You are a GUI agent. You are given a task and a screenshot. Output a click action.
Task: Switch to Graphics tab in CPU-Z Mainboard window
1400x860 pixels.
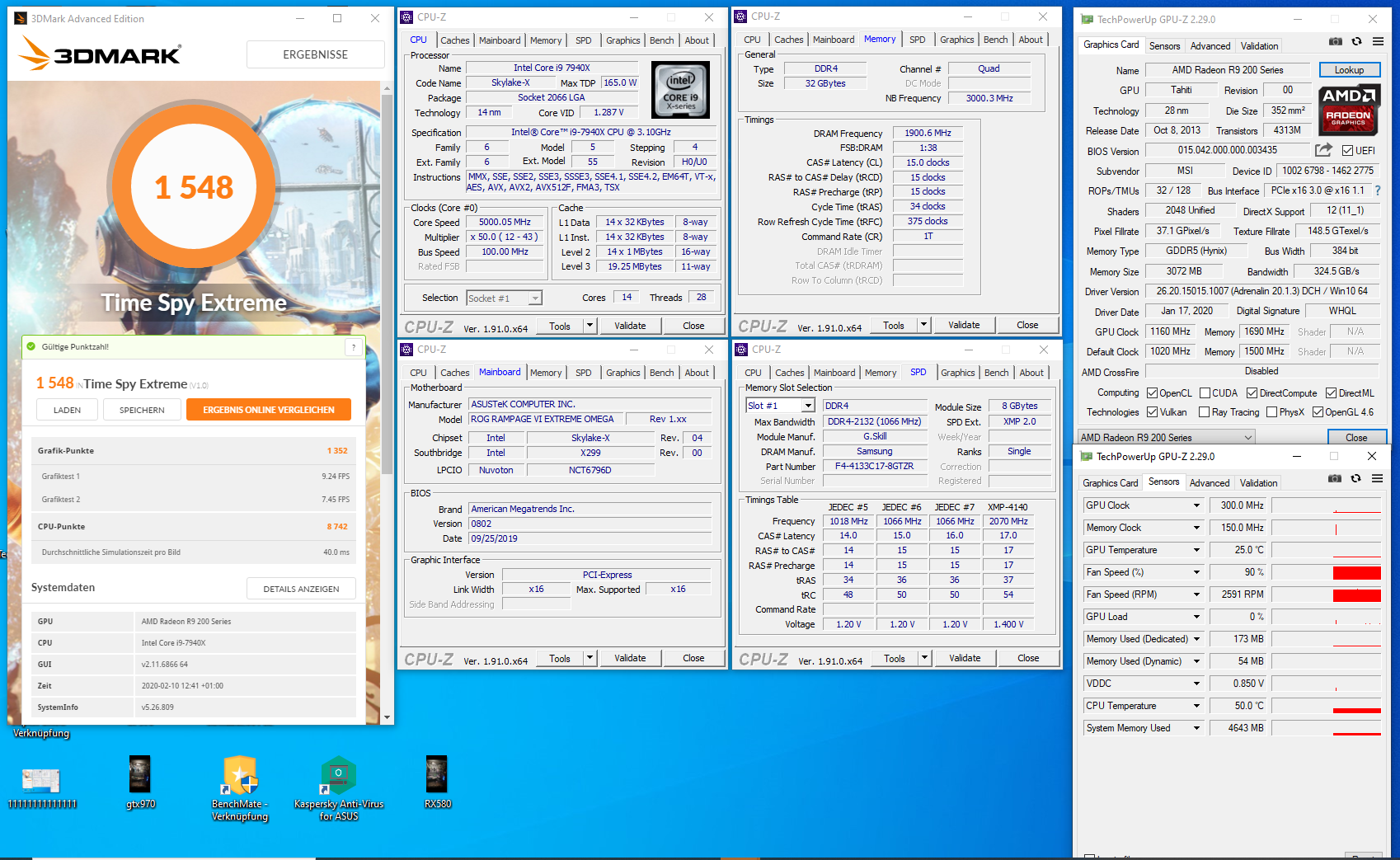[622, 373]
